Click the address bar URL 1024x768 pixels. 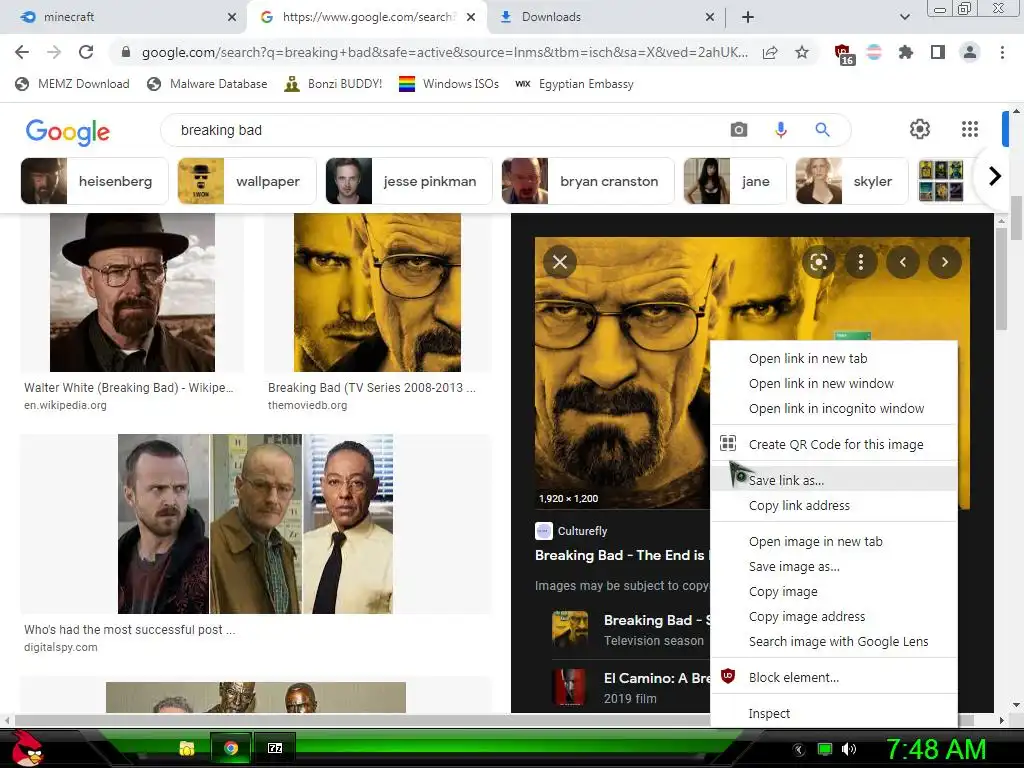point(444,52)
